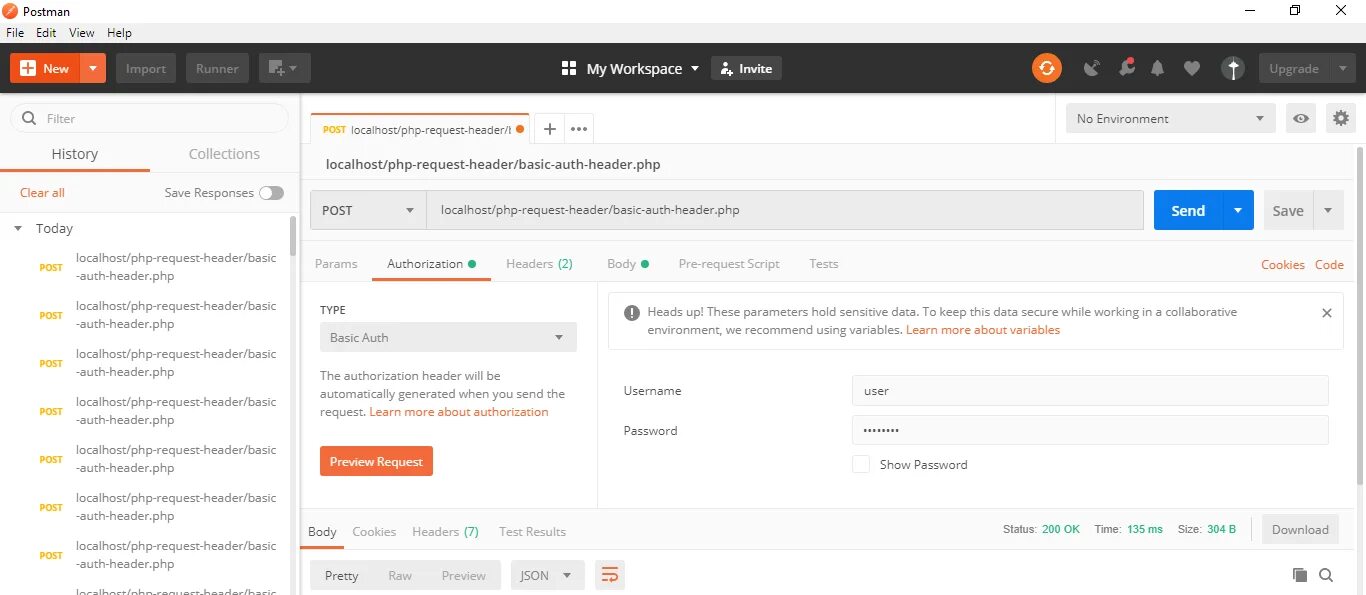Open the Tests tab
This screenshot has width=1366, height=595.
(824, 264)
